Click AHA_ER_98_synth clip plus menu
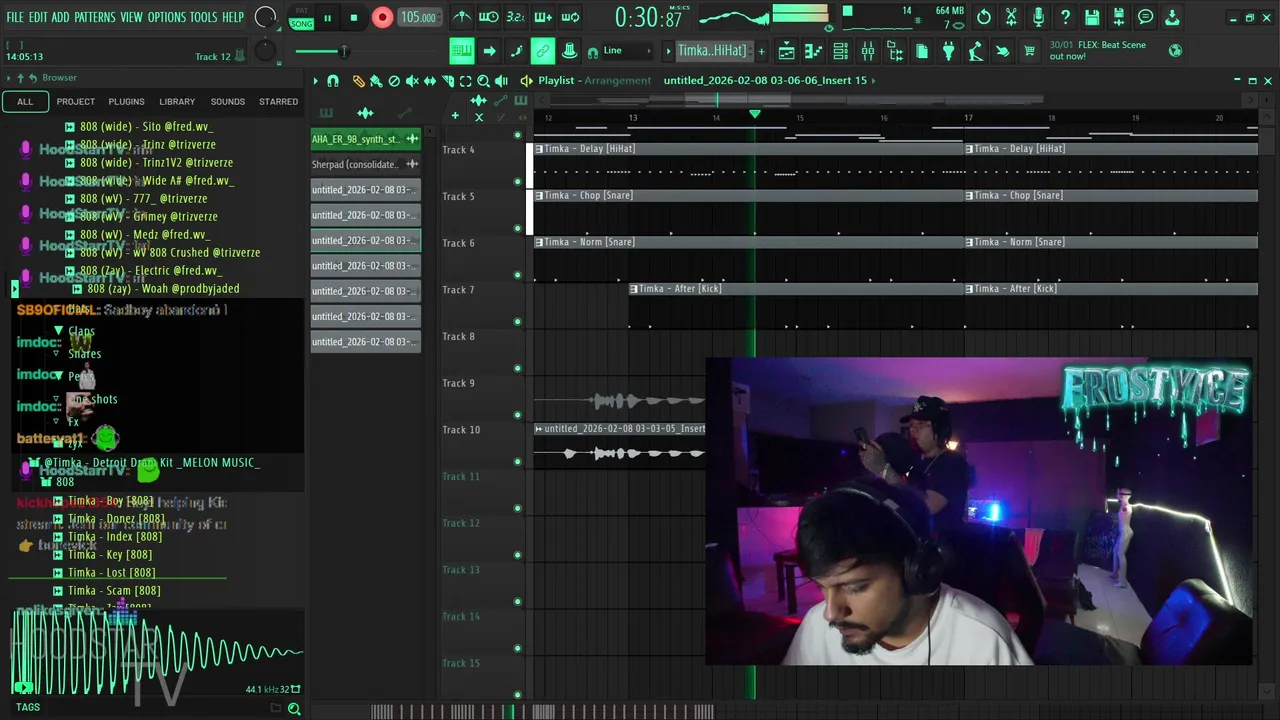The image size is (1280, 720). pyautogui.click(x=412, y=139)
